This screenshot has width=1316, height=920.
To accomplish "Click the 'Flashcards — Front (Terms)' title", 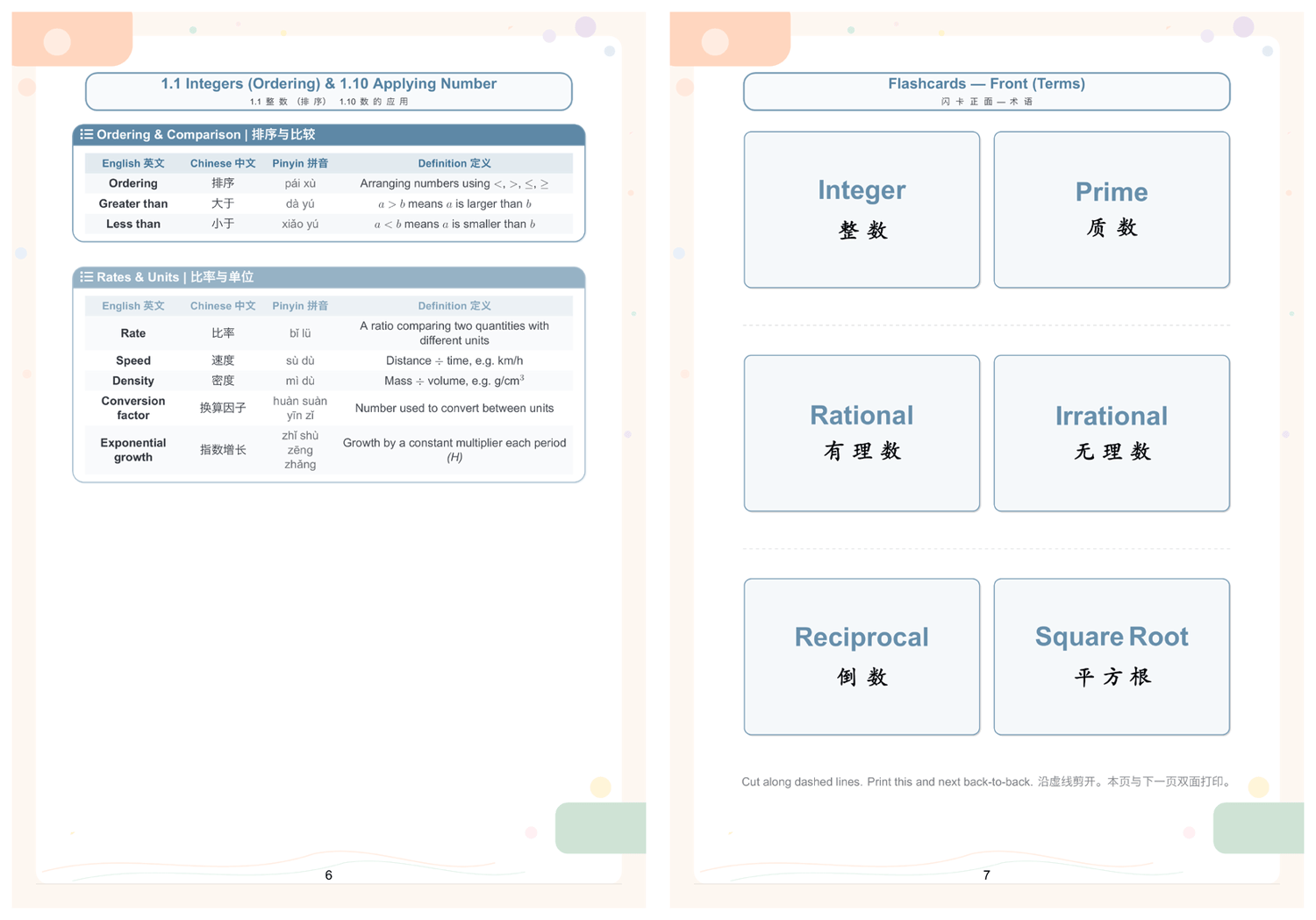I will (x=986, y=84).
